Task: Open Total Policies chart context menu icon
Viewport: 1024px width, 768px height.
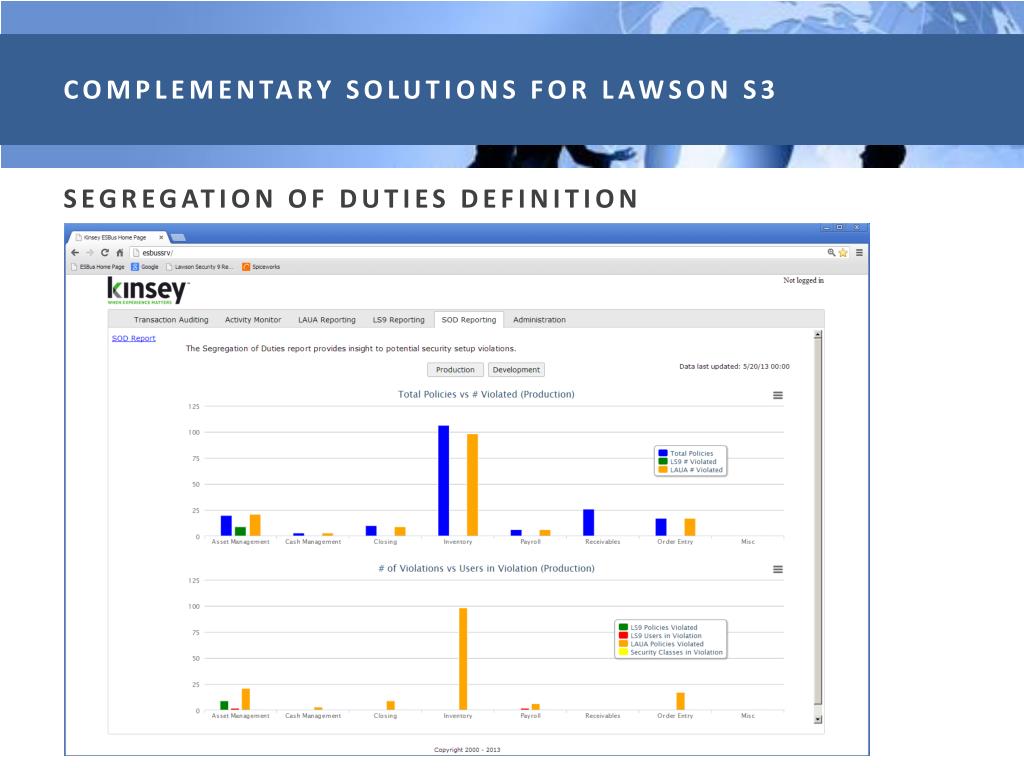Action: [x=778, y=395]
